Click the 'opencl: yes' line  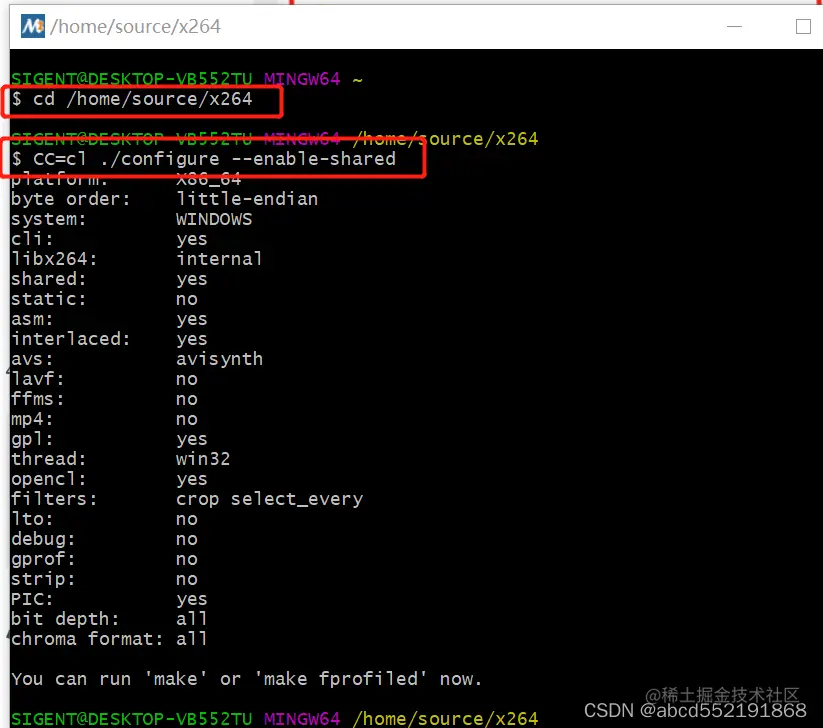(109, 479)
